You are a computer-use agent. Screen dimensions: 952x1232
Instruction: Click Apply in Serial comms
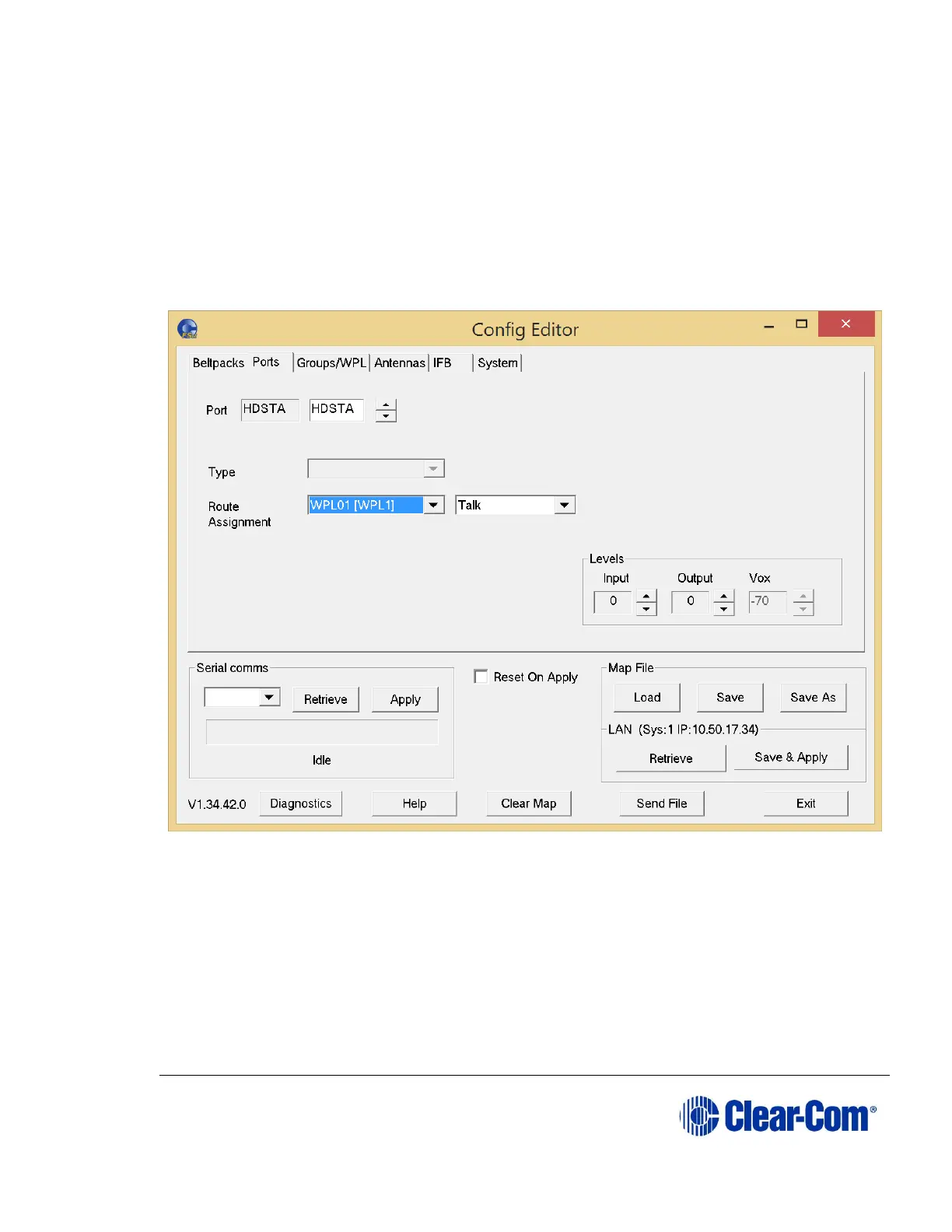(x=405, y=699)
